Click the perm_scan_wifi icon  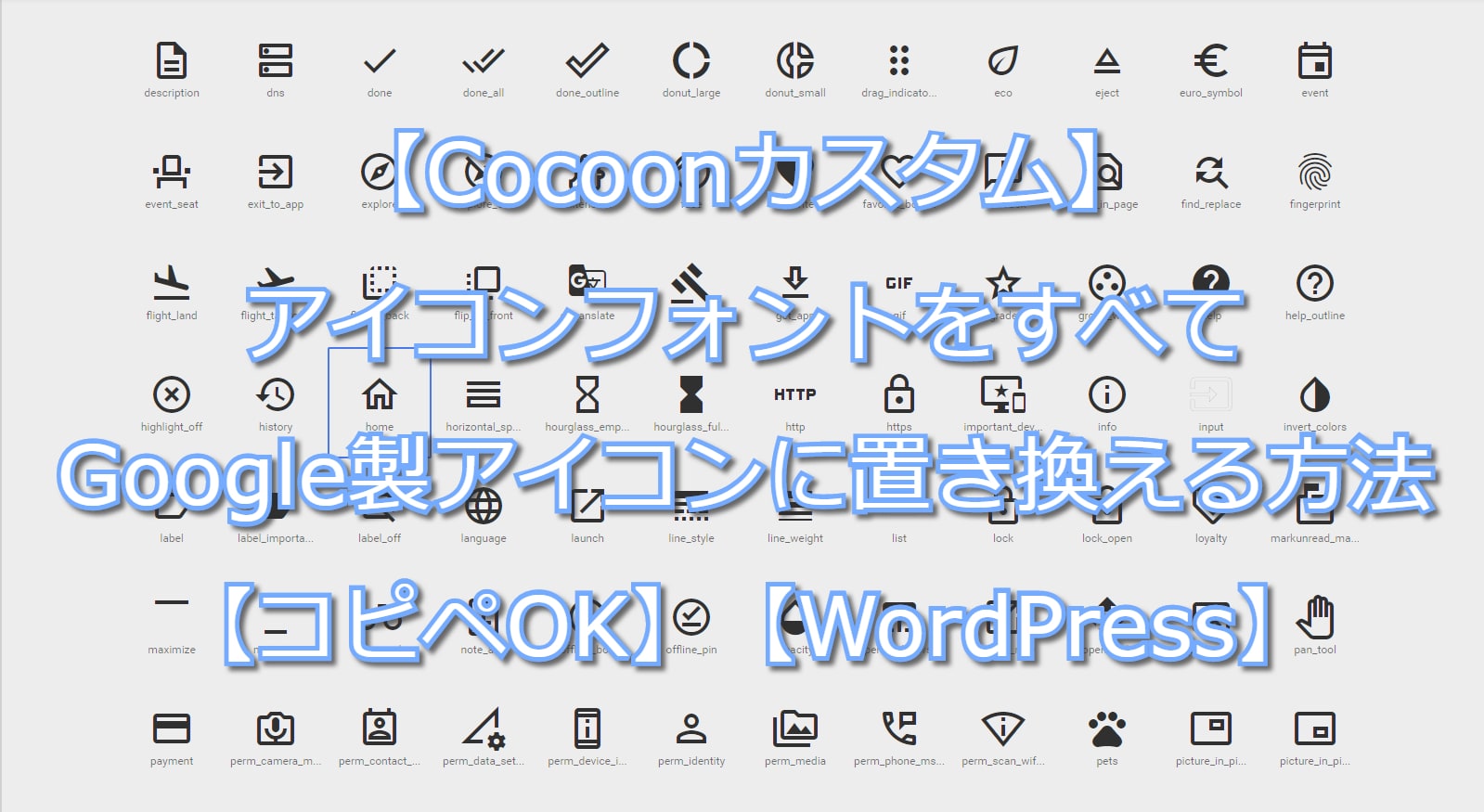[1003, 728]
